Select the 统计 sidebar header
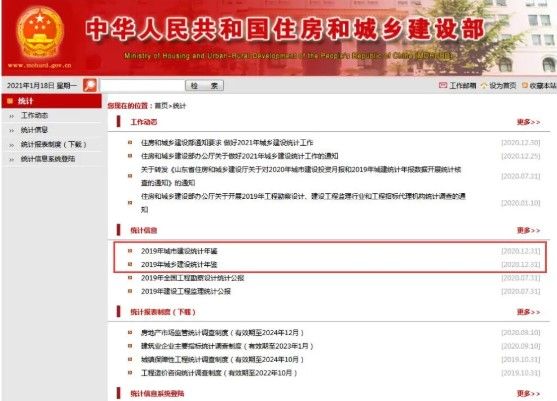The height and width of the screenshot is (401, 557). click(x=52, y=101)
